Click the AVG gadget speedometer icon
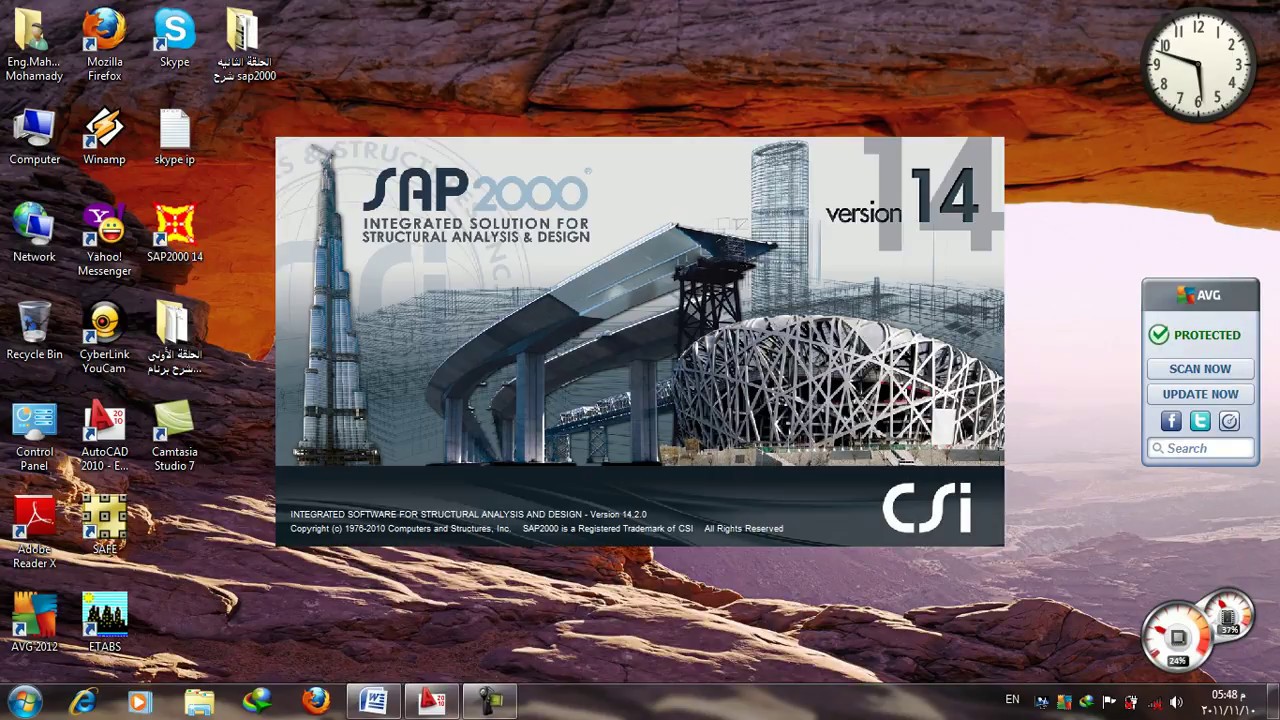Image resolution: width=1280 pixels, height=720 pixels. [x=1229, y=421]
